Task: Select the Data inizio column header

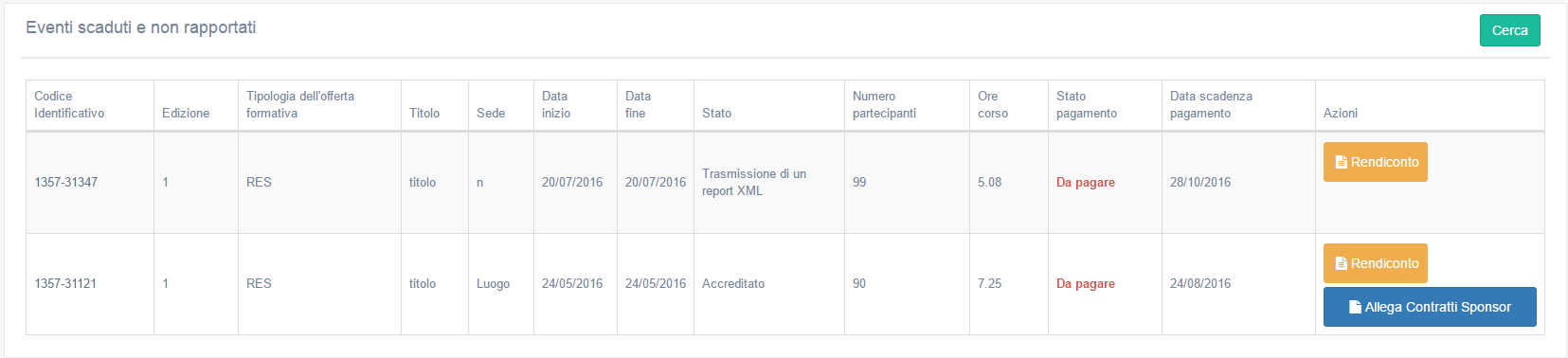Action: point(556,104)
